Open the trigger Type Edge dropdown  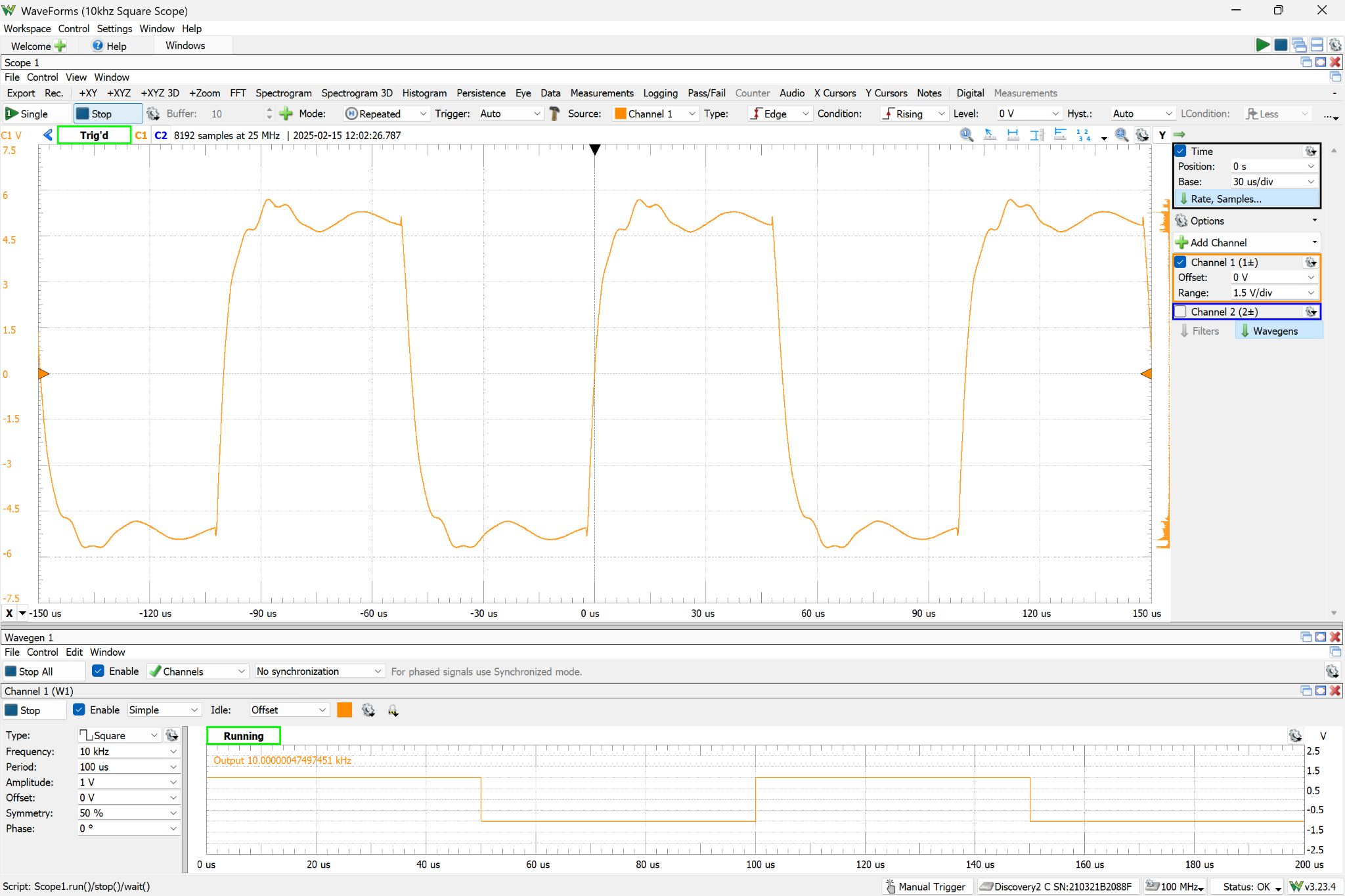pyautogui.click(x=780, y=114)
